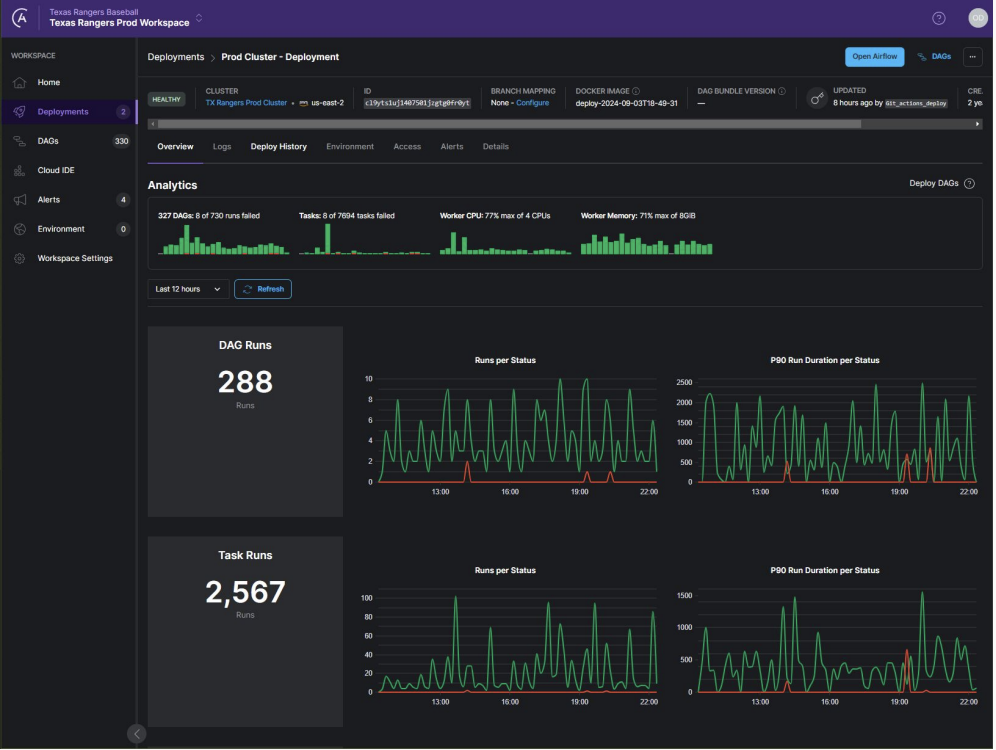Viewport: 996px width, 750px height.
Task: Open the help question mark icon in header
Action: 938,18
